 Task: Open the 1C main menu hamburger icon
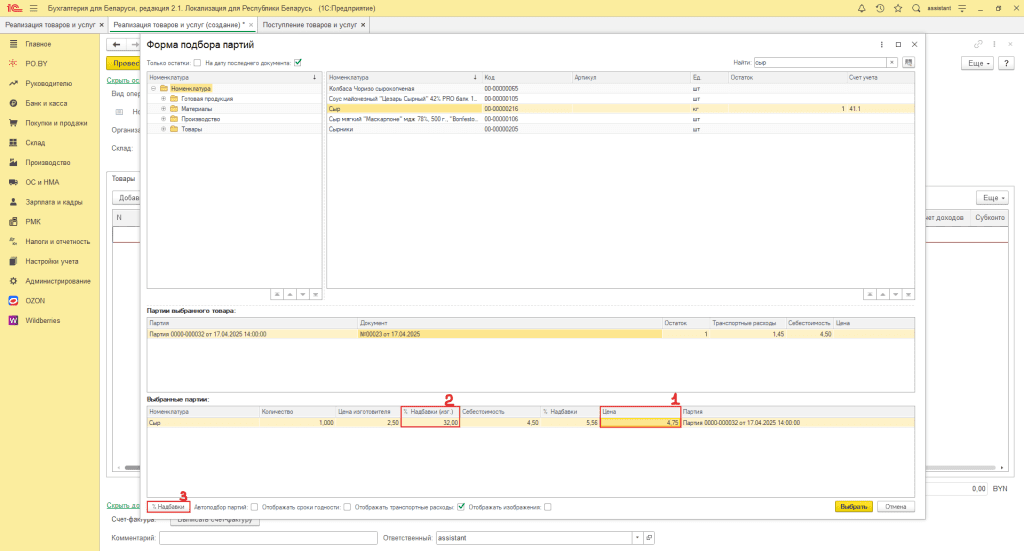pyautogui.click(x=33, y=8)
